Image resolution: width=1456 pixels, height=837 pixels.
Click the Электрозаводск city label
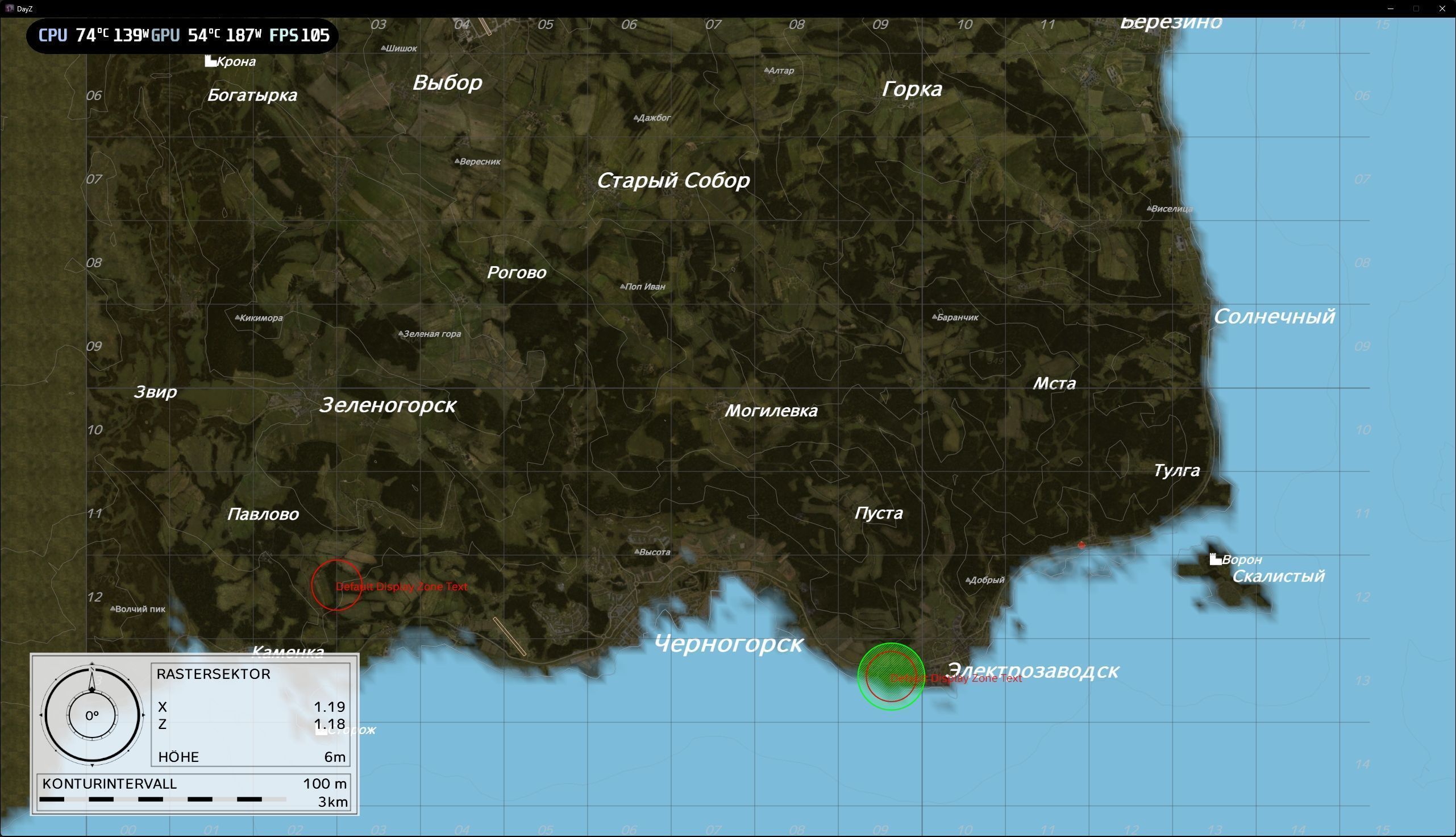pos(1032,671)
